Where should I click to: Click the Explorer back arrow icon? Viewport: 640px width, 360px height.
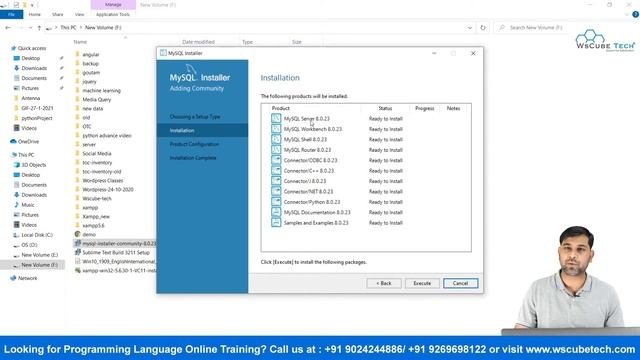pos(8,28)
